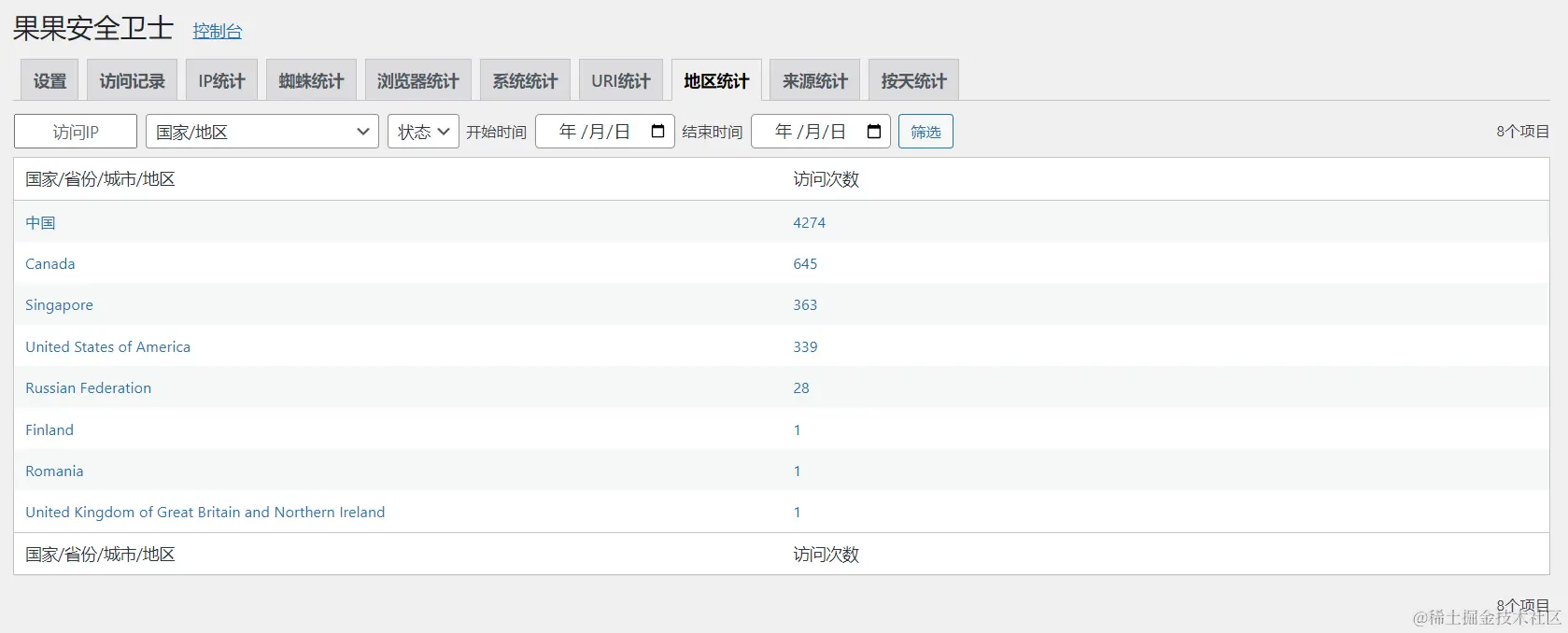Viewport: 1568px width, 633px height.
Task: Open the URI统计 tab
Action: click(621, 80)
